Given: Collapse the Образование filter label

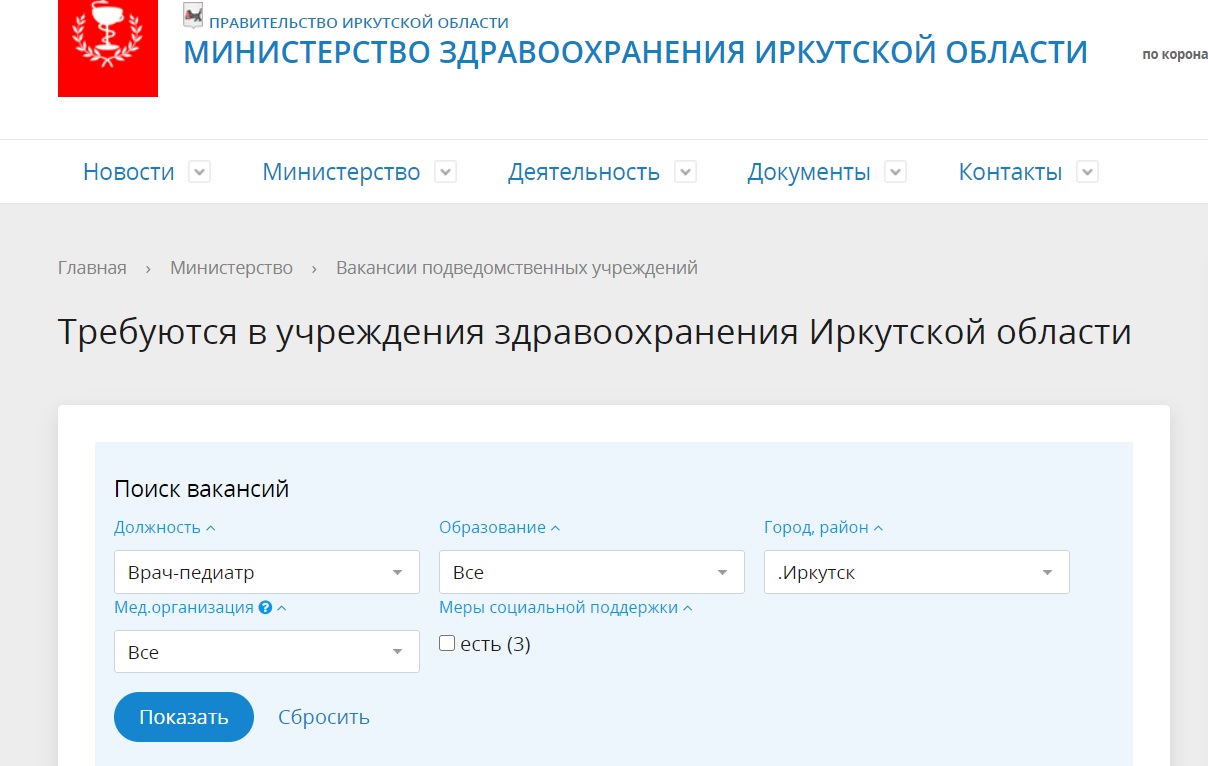Looking at the screenshot, I should [500, 527].
